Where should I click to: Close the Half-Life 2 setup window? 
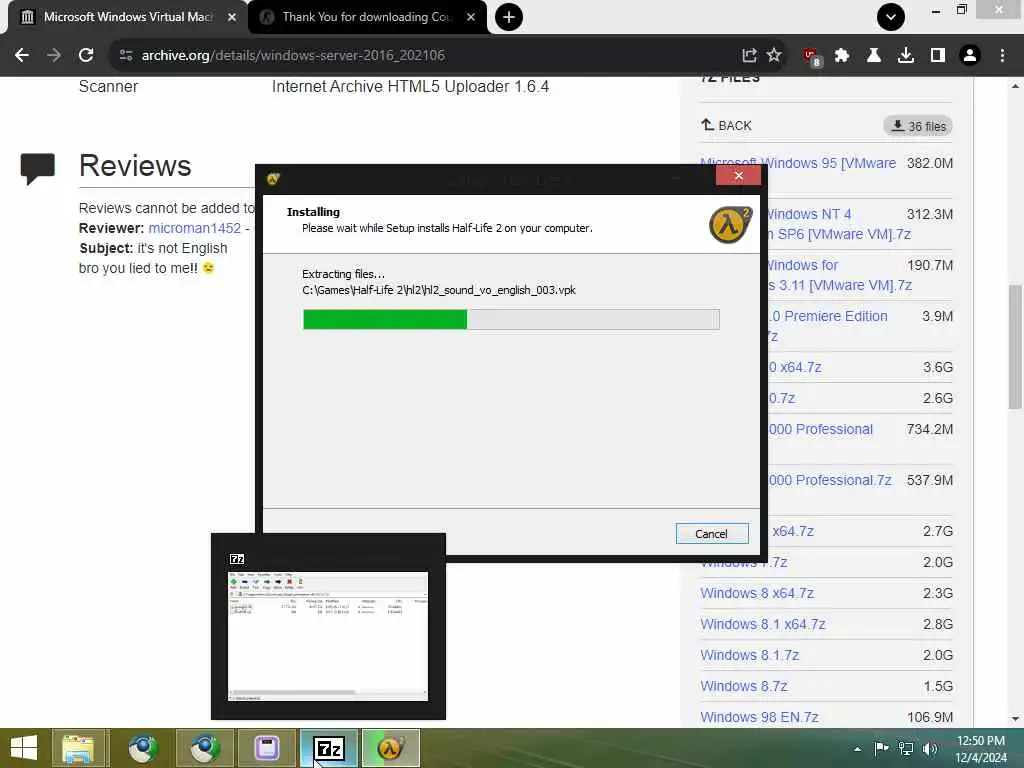[x=739, y=176]
